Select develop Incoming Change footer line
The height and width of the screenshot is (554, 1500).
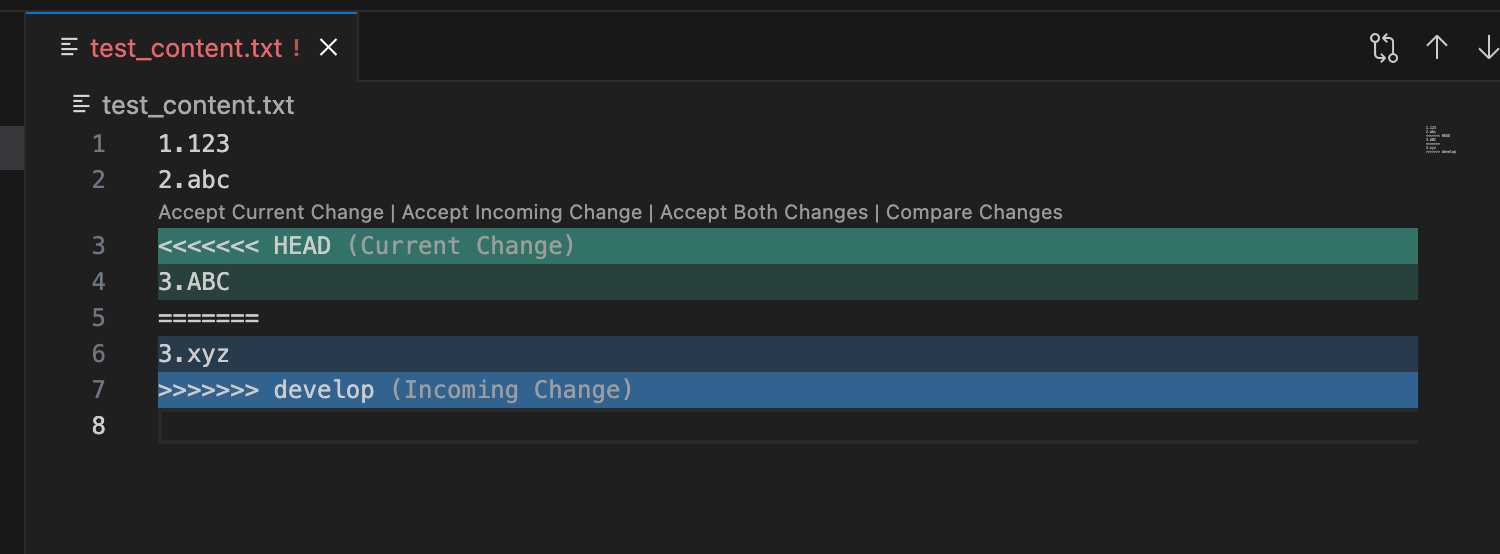788,390
